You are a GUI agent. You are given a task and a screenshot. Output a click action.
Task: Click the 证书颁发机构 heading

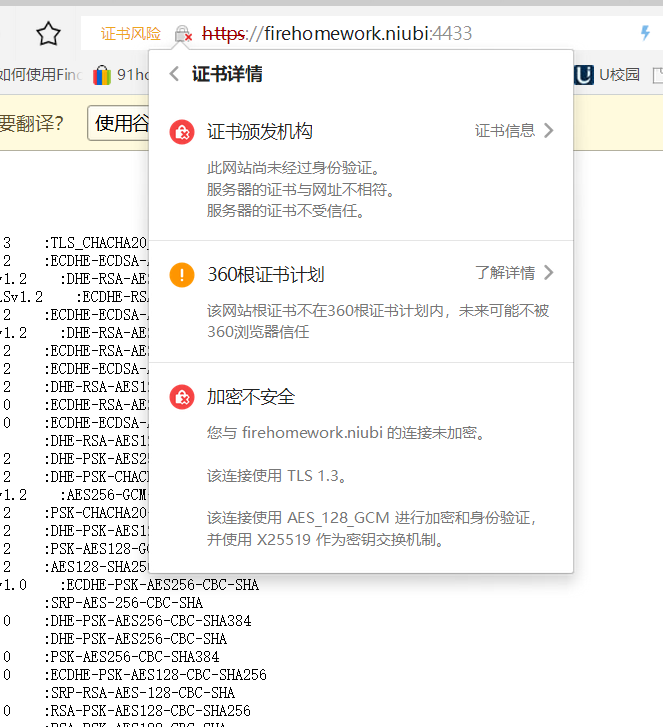pyautogui.click(x=260, y=132)
